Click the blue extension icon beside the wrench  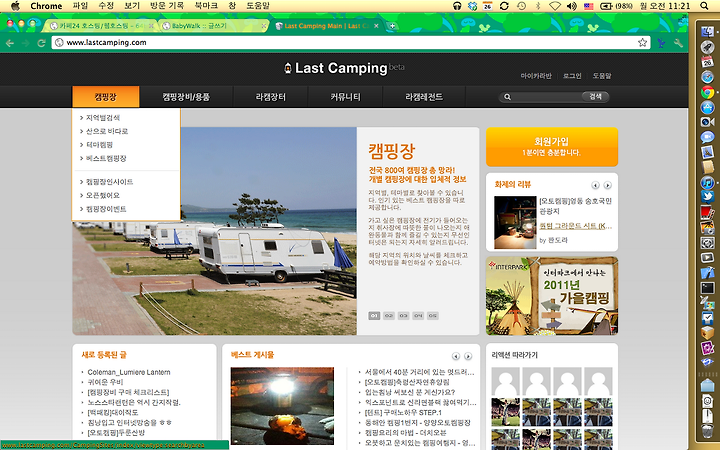(661, 43)
